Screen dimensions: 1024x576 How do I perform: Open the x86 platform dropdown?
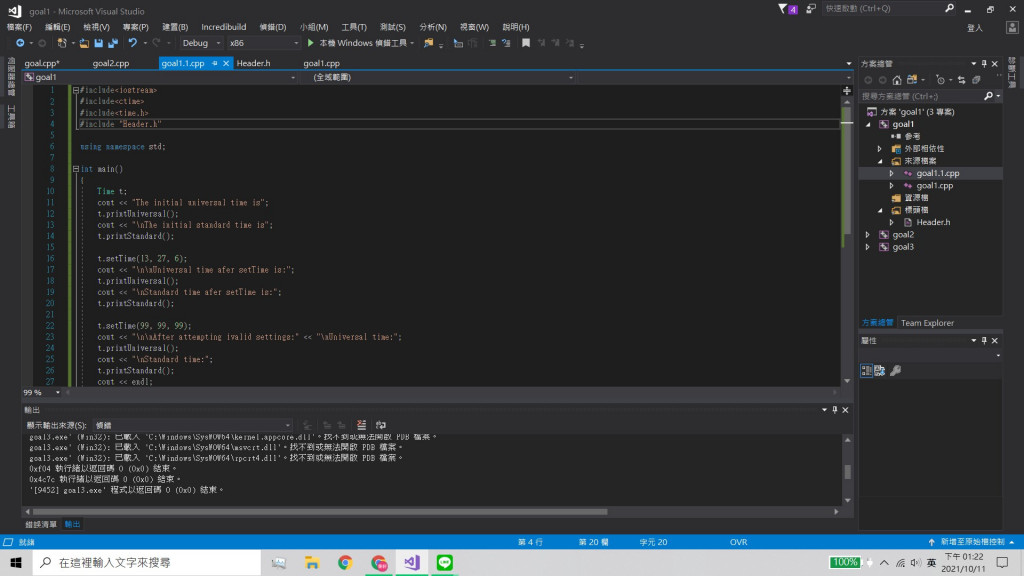pyautogui.click(x=264, y=43)
